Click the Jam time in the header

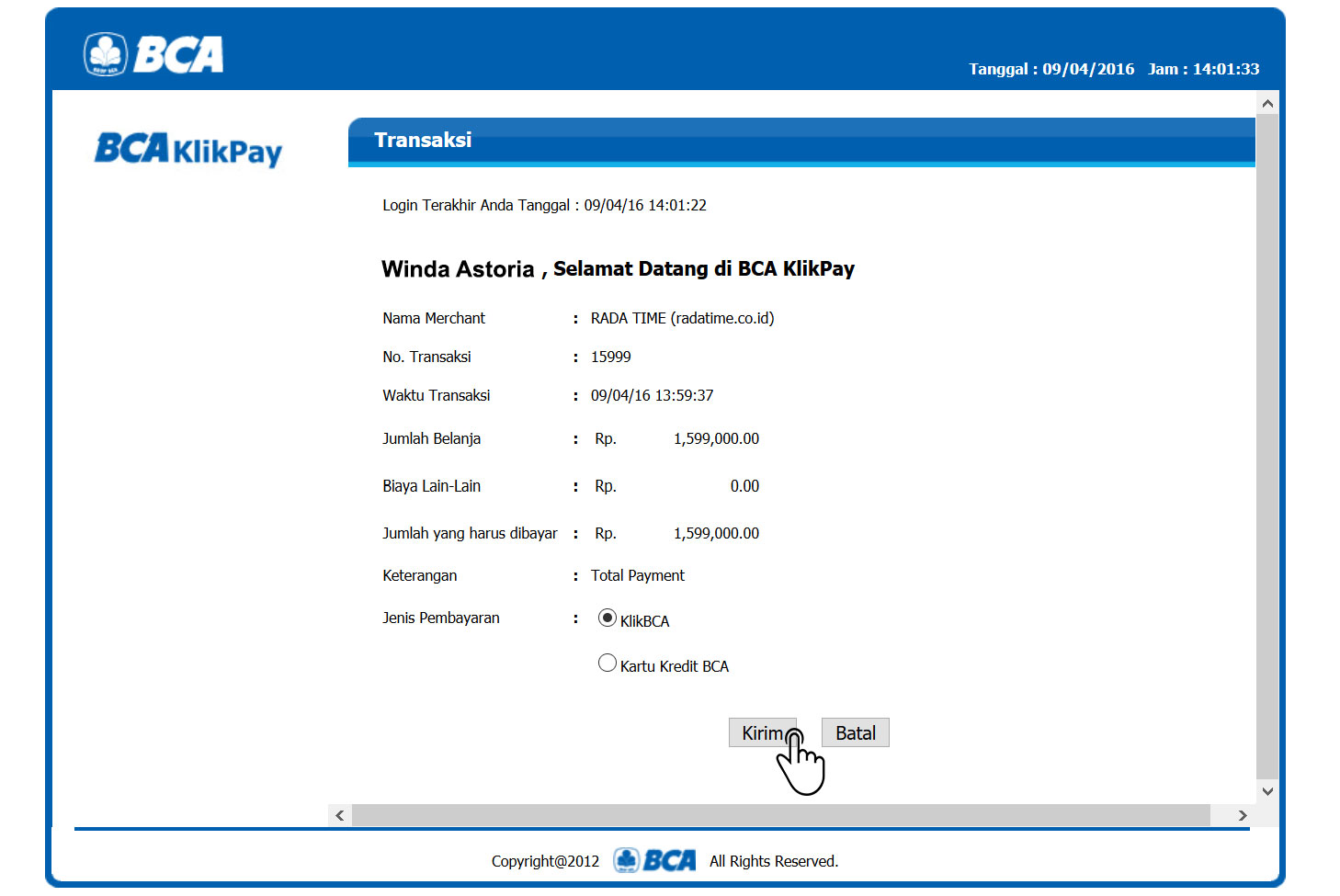(x=1203, y=69)
